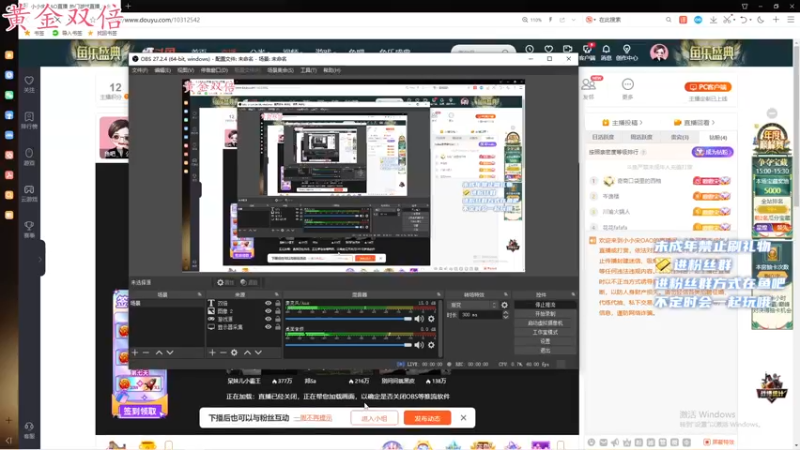Adjust the 桌面音频 volume slider
The width and height of the screenshot is (800, 450).
[348, 345]
